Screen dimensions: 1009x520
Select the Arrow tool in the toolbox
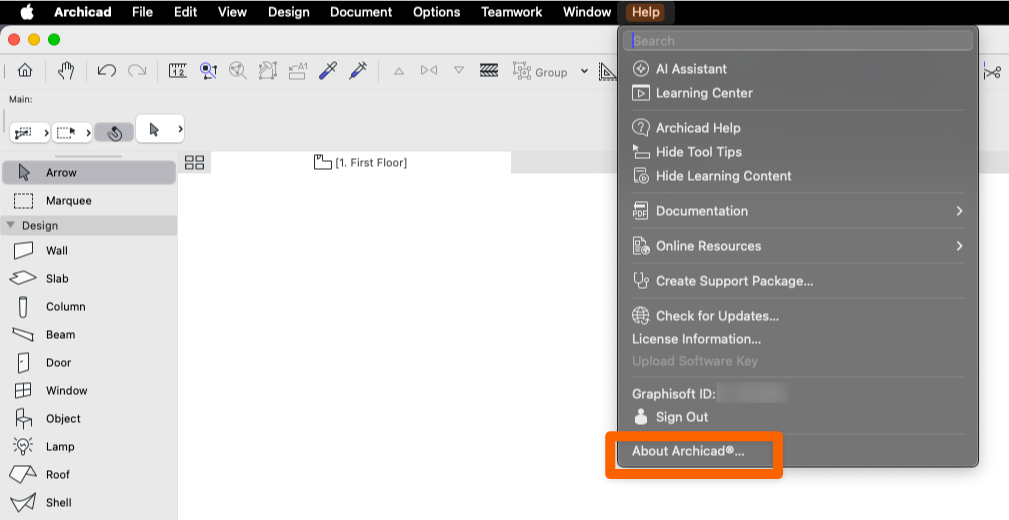(x=89, y=172)
